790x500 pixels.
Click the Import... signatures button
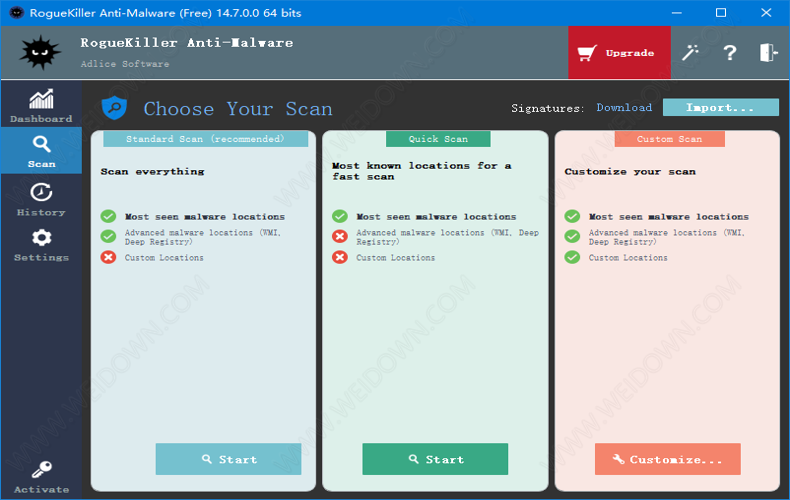pos(720,107)
